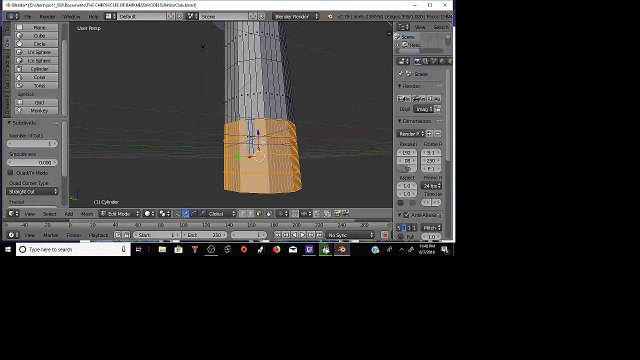The height and width of the screenshot is (360, 640).
Task: Jump to the last frame
Action: 319,235
